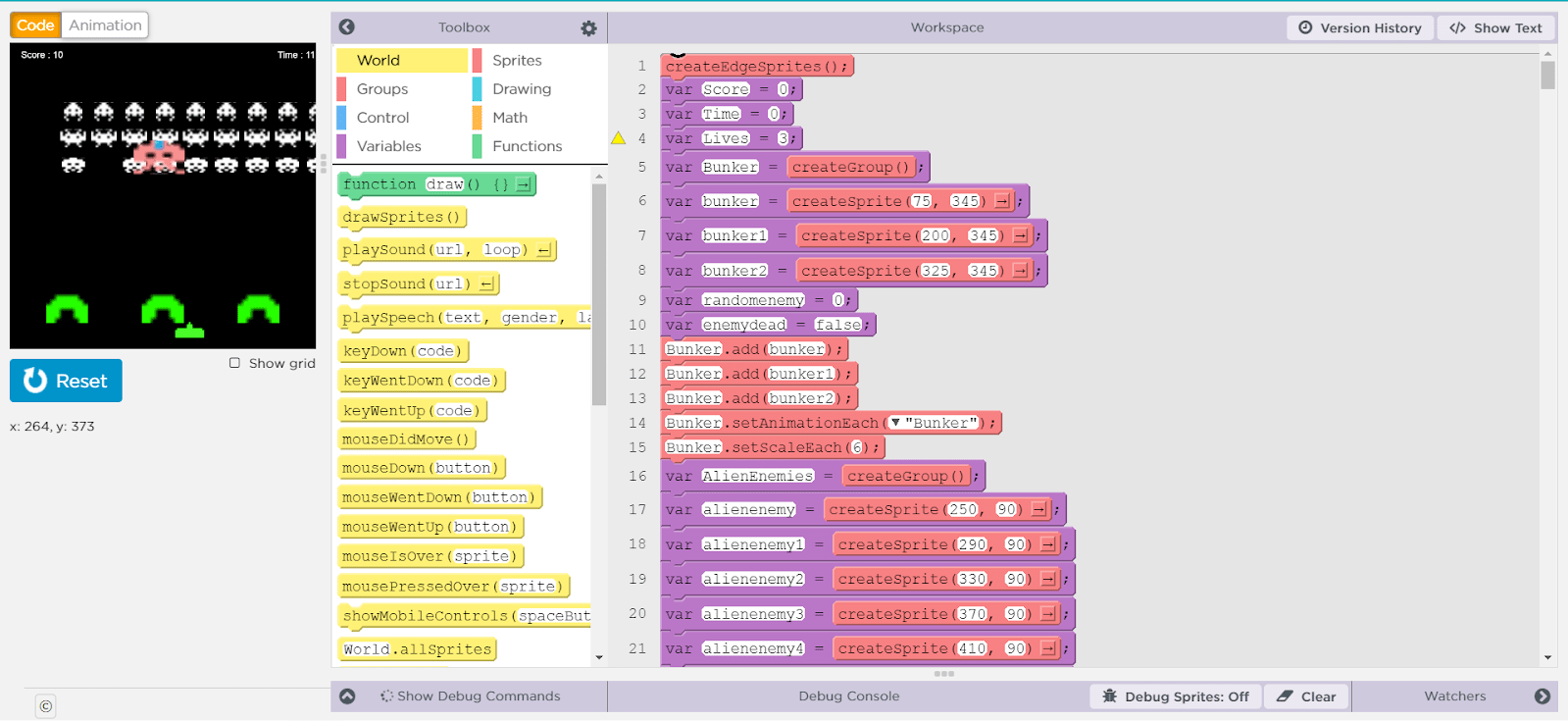
Task: Expand alienenemy1 createSprite parameters on line 18
Action: pos(1047,544)
